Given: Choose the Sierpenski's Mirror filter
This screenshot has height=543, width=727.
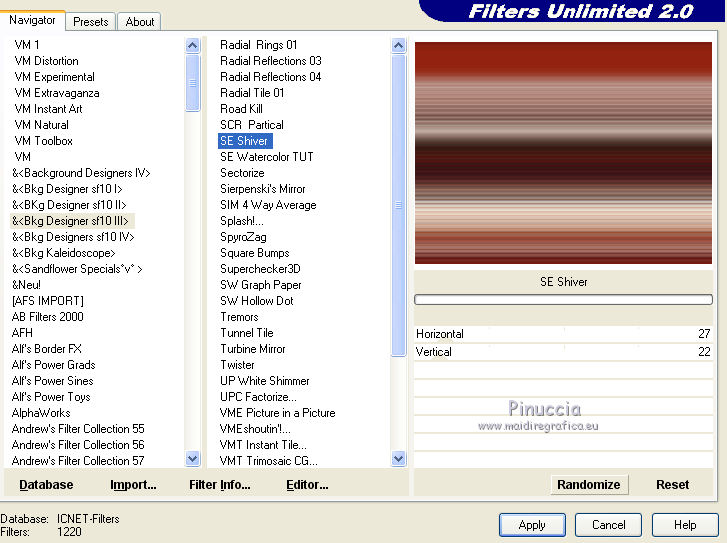Looking at the screenshot, I should 263,189.
